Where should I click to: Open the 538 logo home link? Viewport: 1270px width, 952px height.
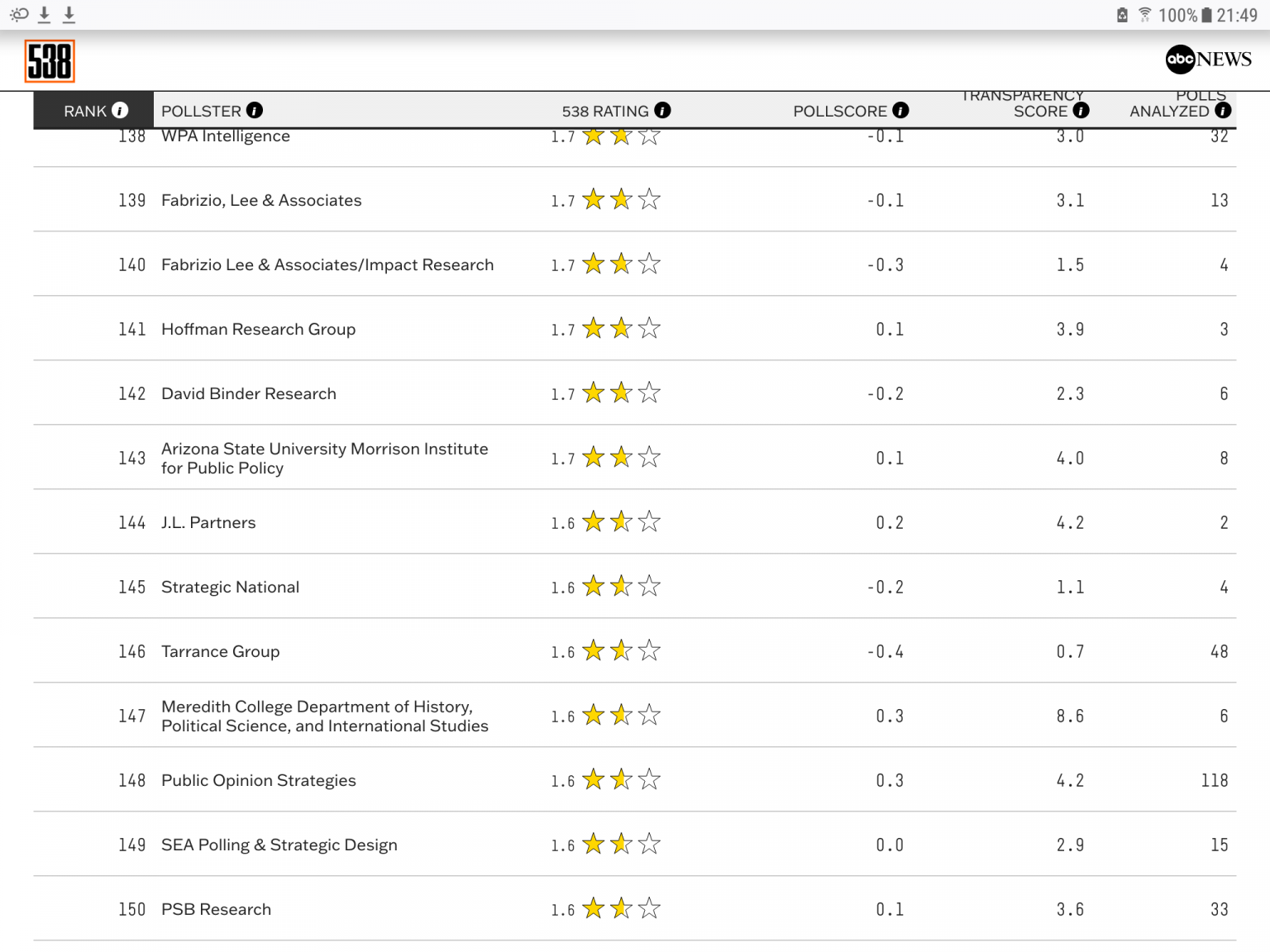tap(50, 61)
